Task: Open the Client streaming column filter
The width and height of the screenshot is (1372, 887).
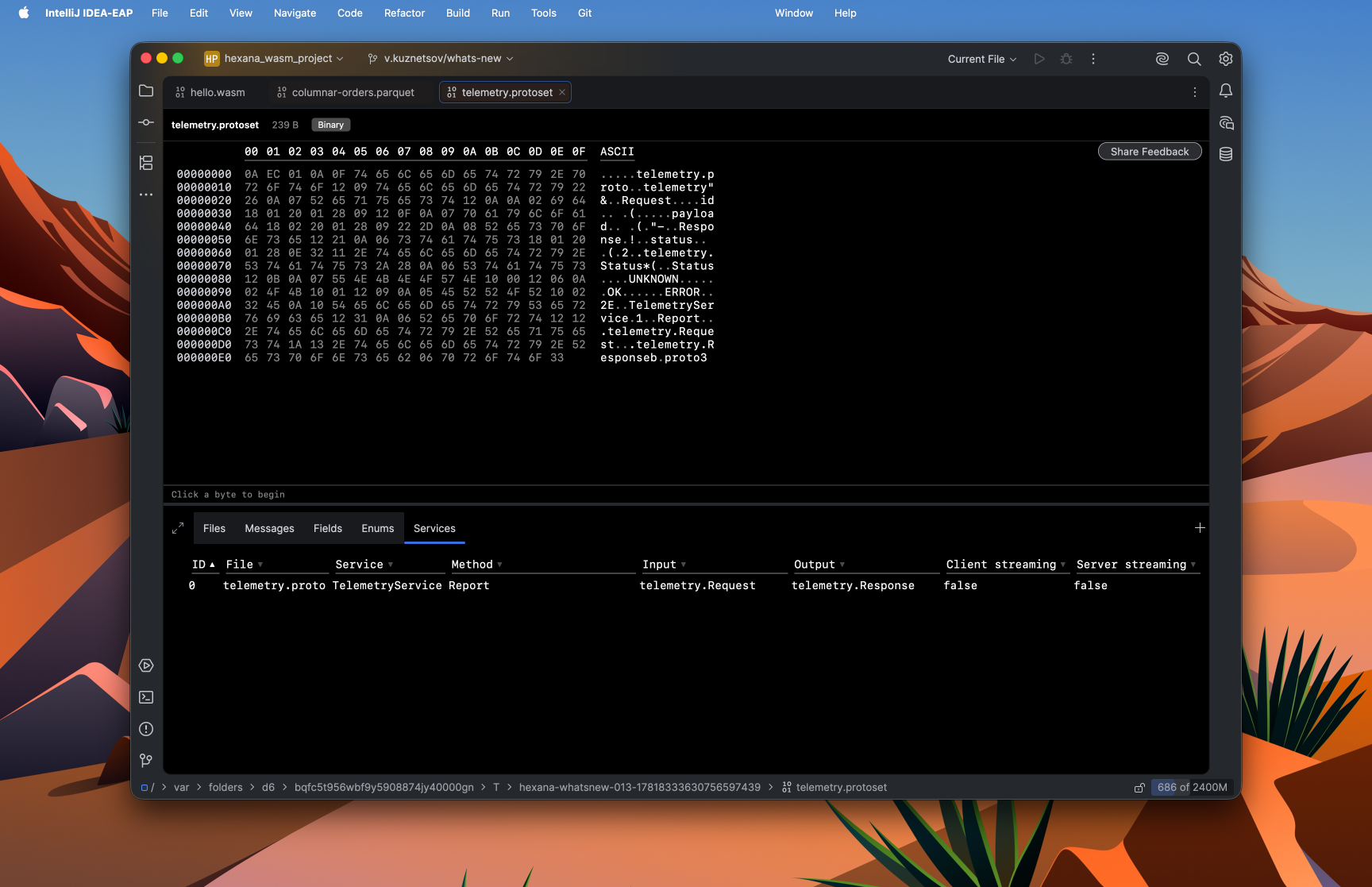Action: pos(1063,565)
